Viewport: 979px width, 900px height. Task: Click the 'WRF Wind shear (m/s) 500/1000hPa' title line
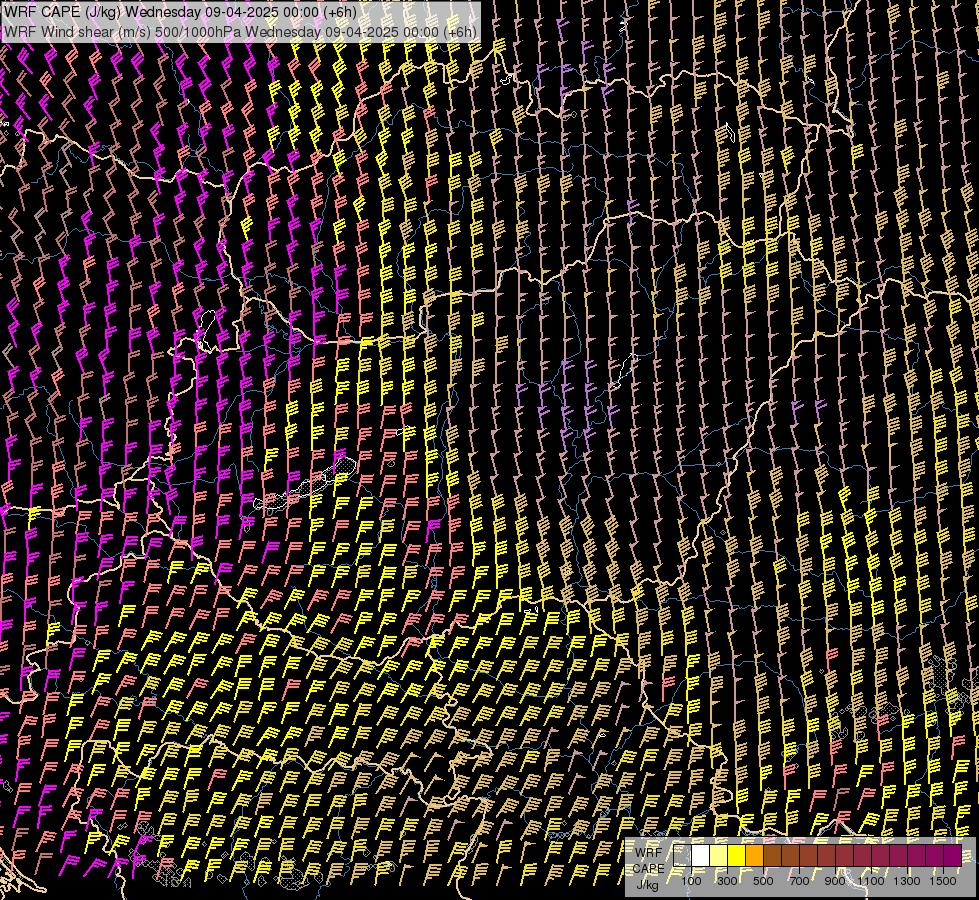(x=240, y=32)
